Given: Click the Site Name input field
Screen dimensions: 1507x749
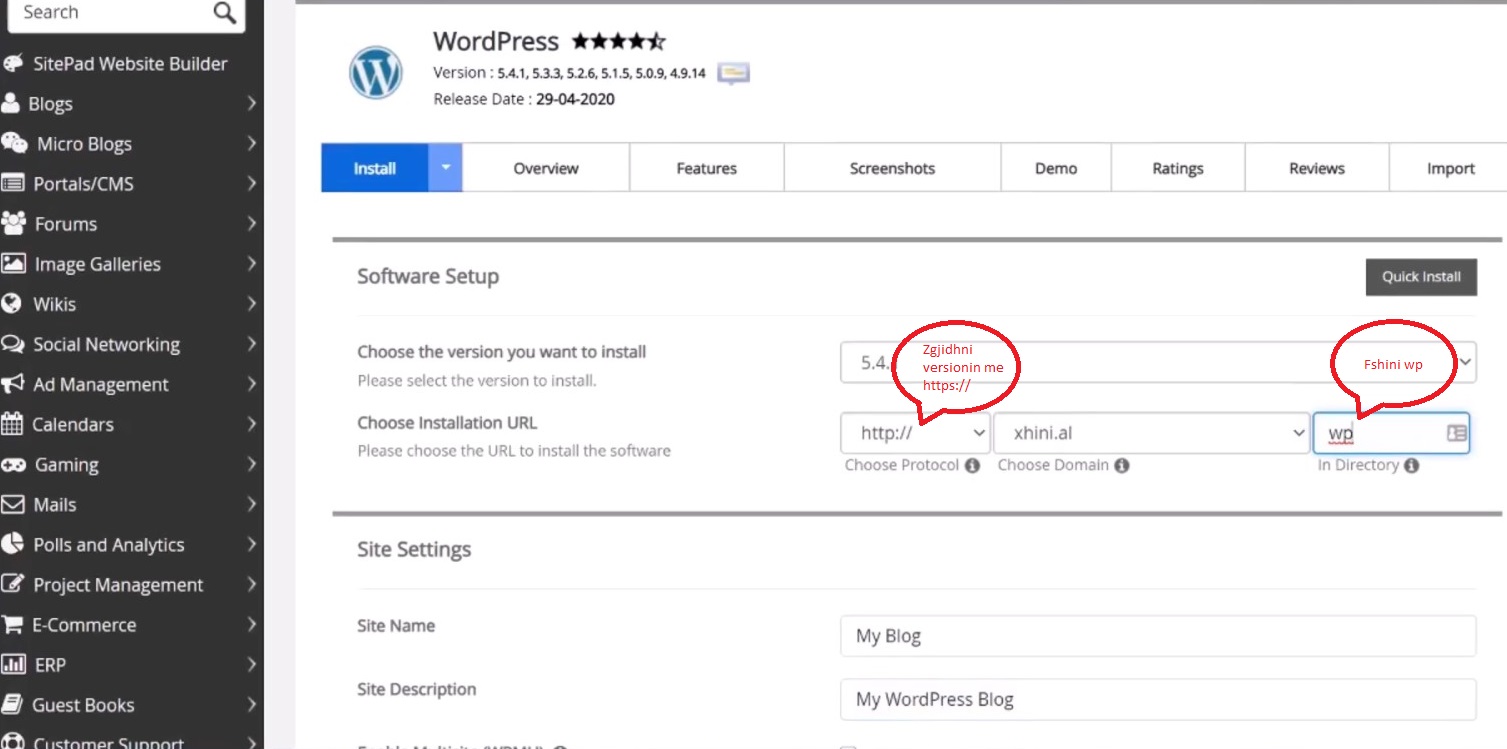Looking at the screenshot, I should coord(1158,635).
